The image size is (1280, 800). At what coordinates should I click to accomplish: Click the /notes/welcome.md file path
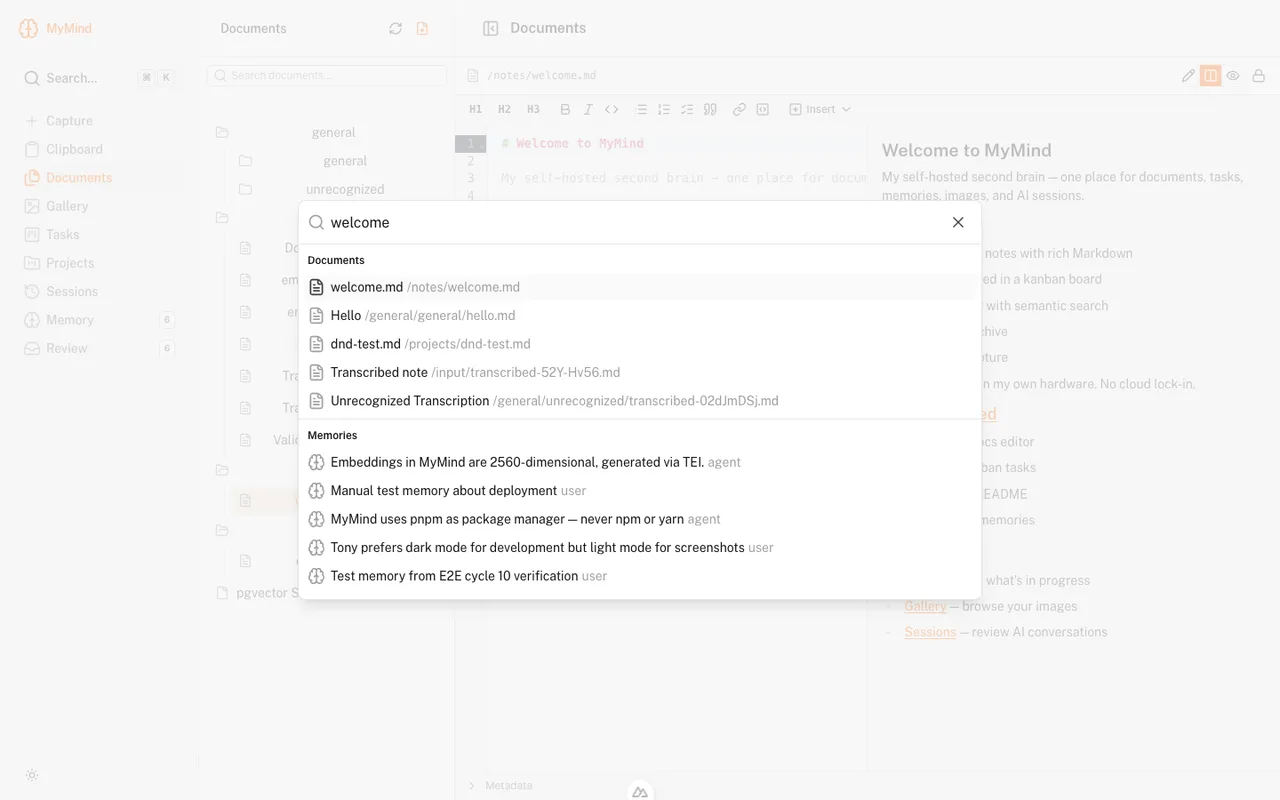click(x=541, y=76)
